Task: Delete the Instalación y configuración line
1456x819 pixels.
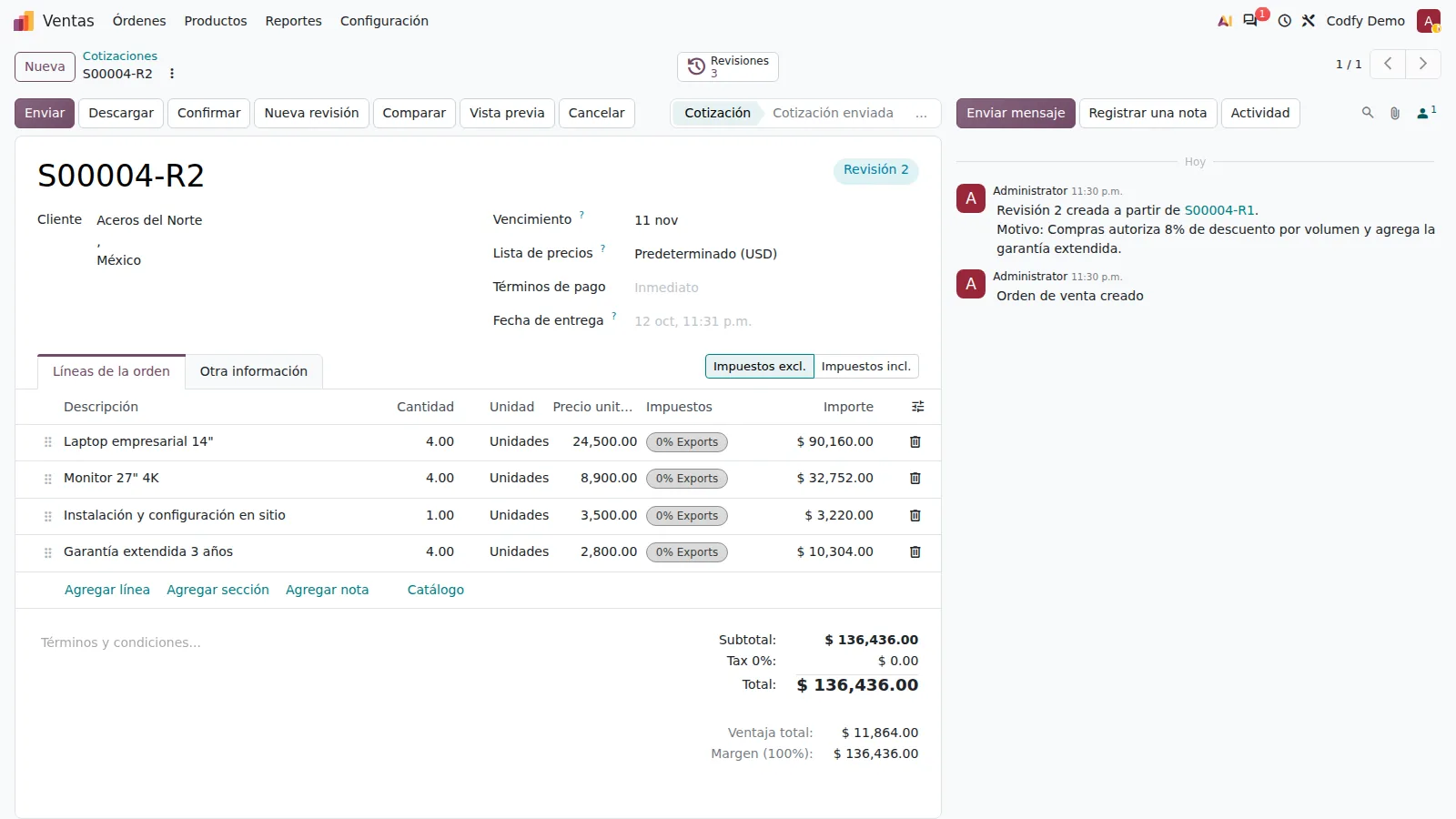Action: [x=915, y=516]
